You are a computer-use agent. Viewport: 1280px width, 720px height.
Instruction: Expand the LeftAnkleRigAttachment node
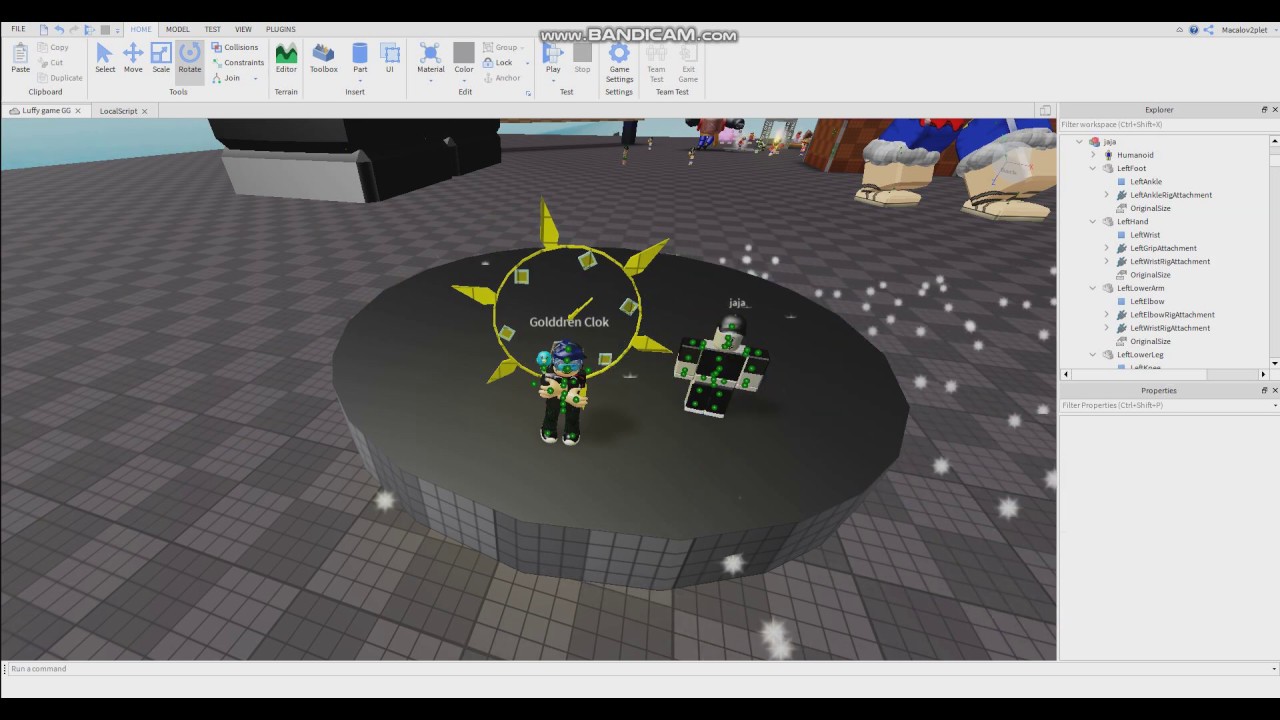[x=1107, y=195]
